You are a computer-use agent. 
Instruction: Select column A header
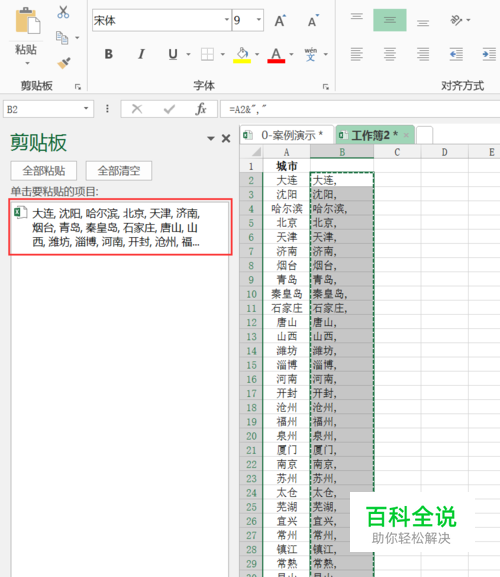pos(287,152)
